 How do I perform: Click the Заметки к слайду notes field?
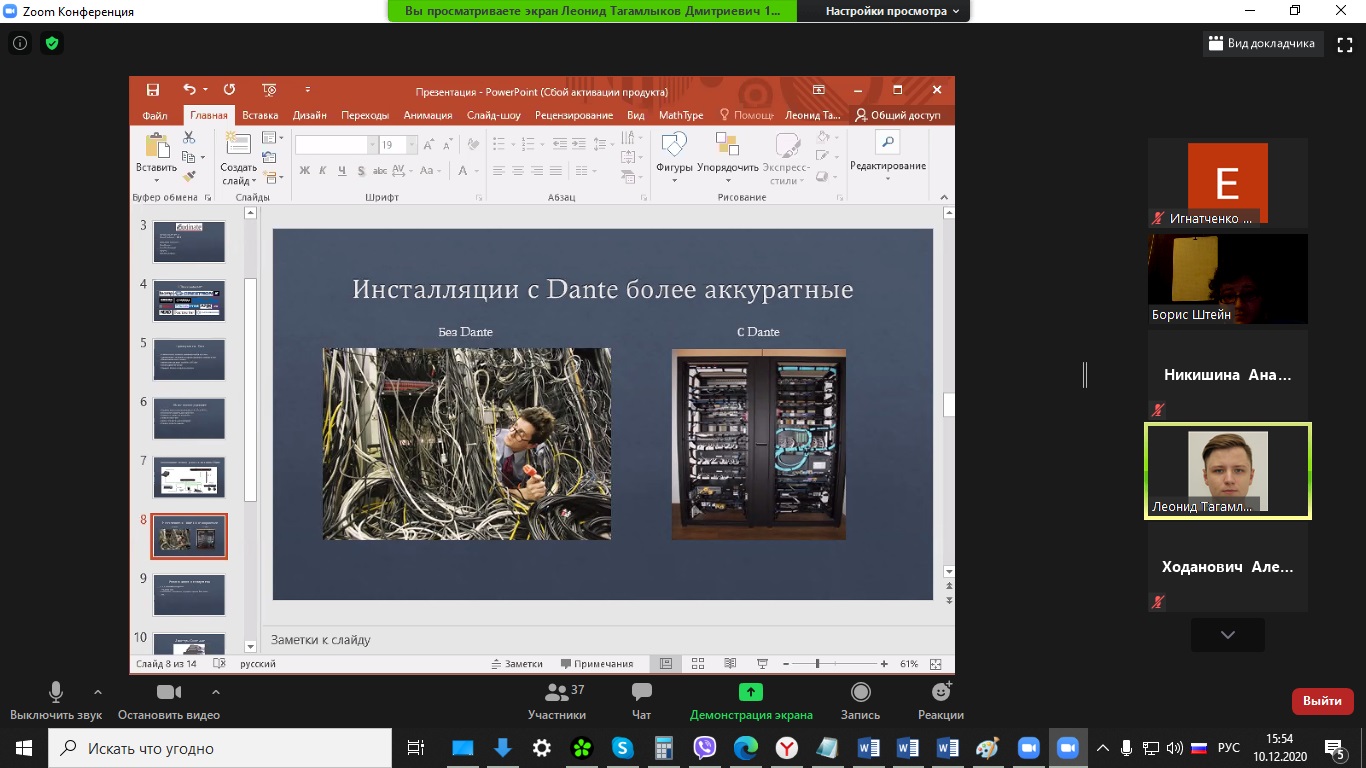click(606, 639)
